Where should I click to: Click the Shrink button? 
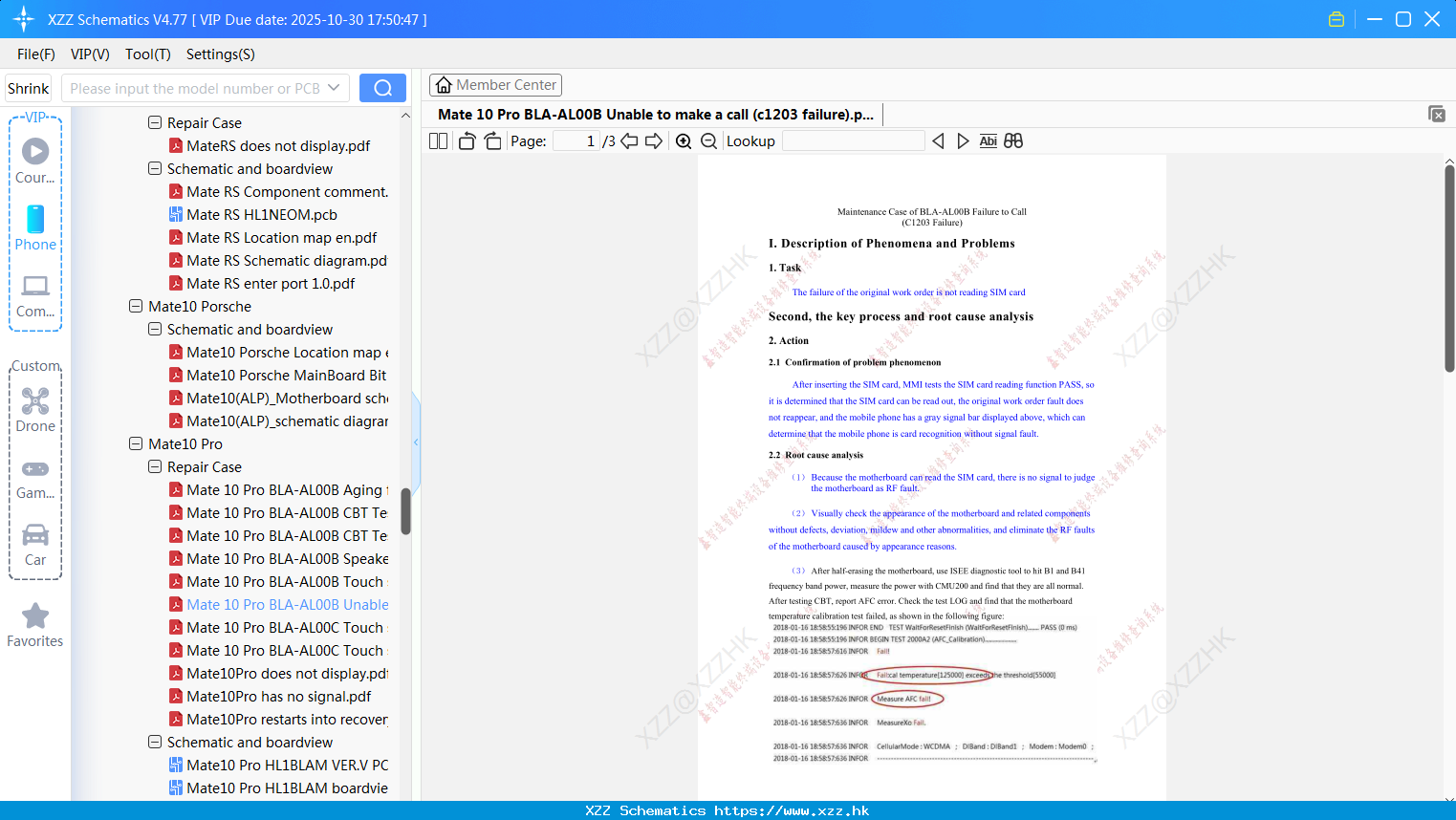[x=29, y=88]
